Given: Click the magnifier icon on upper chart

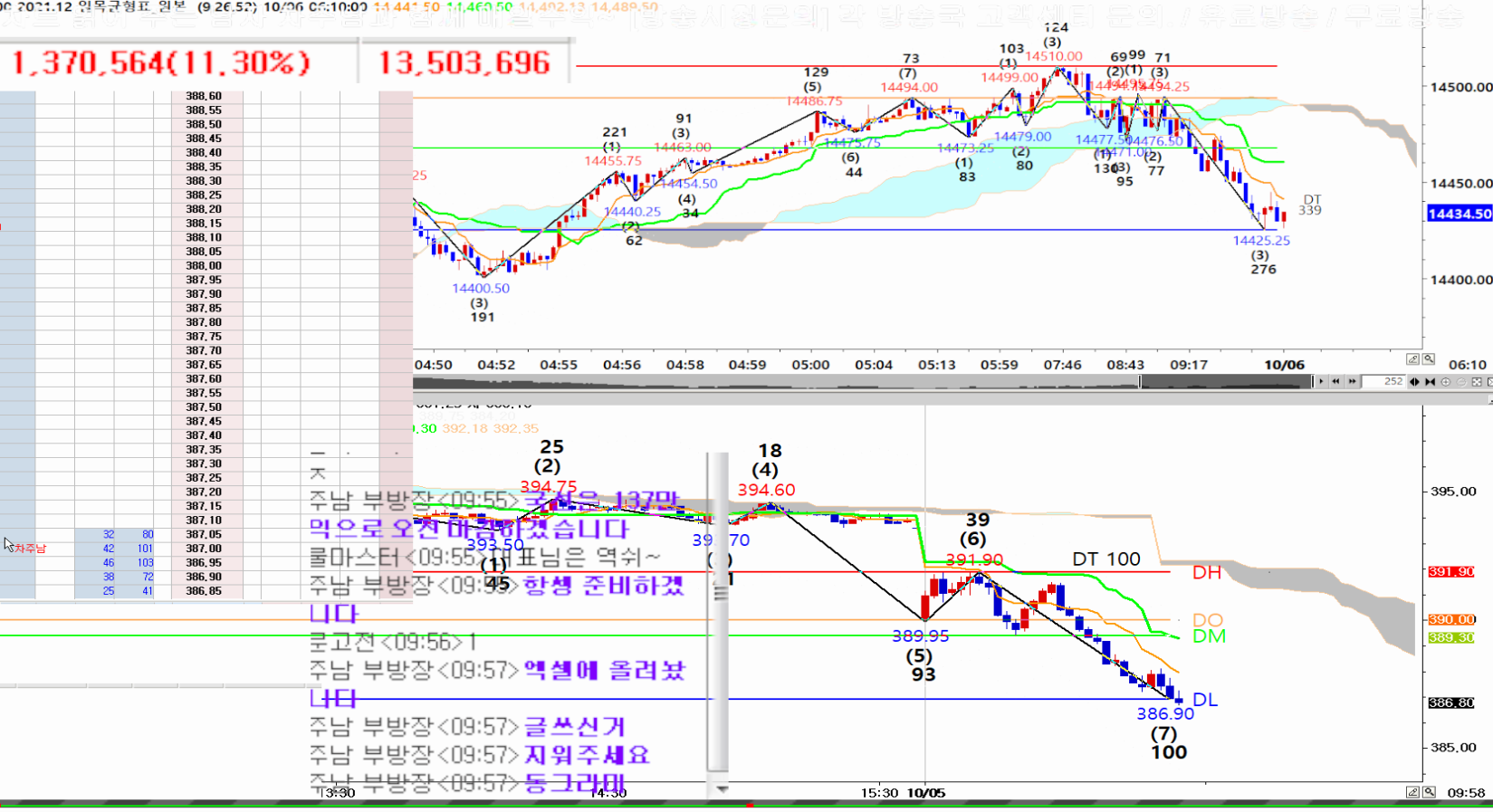Looking at the screenshot, I should (x=1429, y=359).
